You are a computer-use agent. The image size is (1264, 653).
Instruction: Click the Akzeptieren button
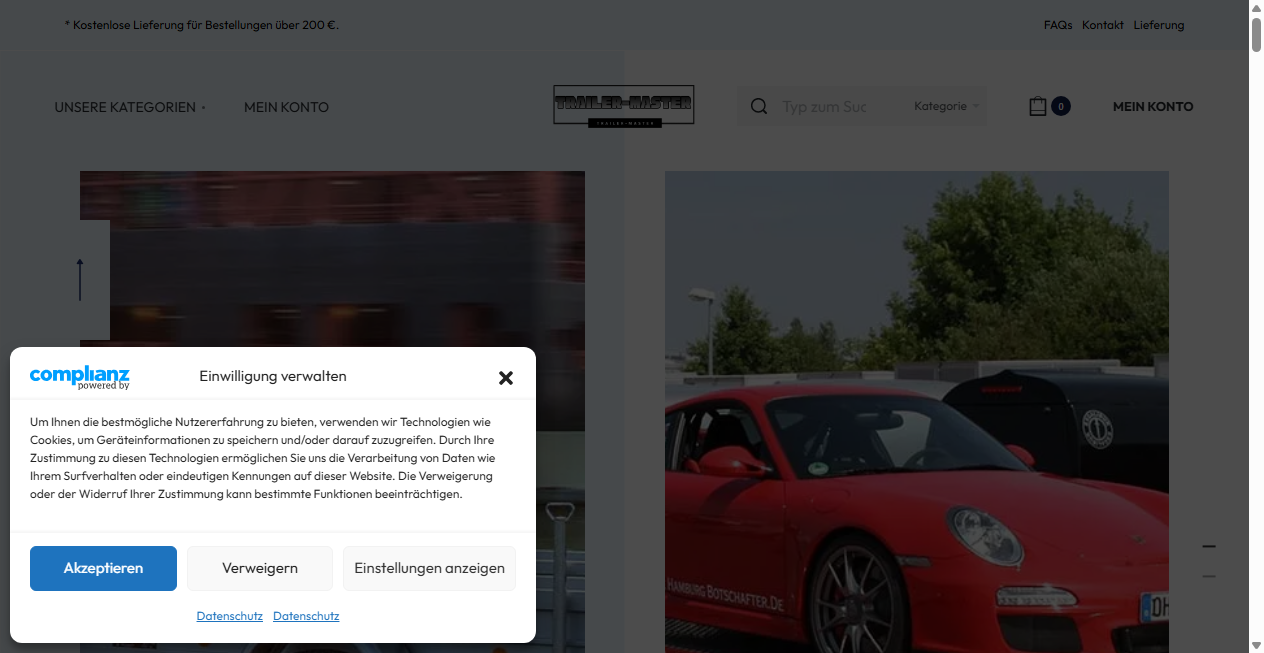(103, 568)
